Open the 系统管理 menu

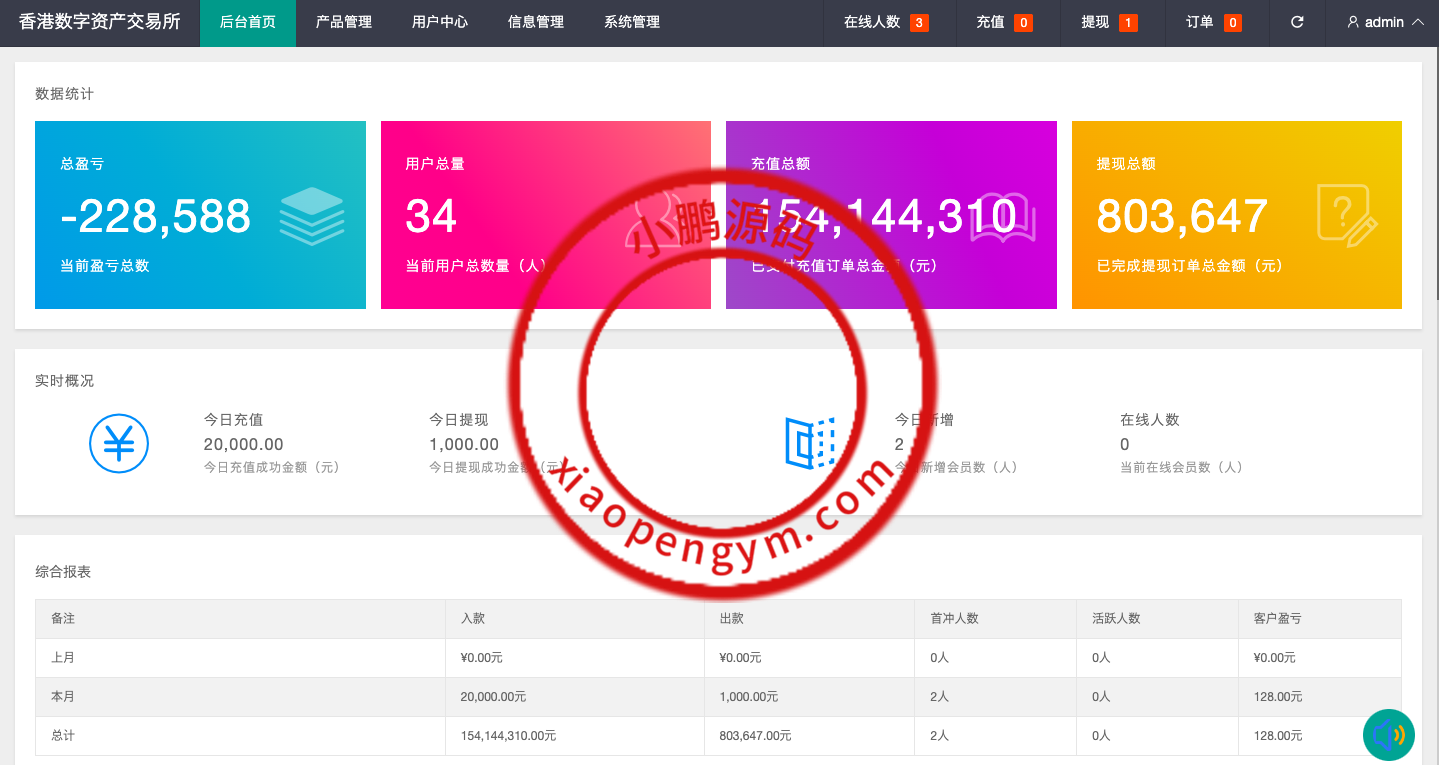pos(632,22)
